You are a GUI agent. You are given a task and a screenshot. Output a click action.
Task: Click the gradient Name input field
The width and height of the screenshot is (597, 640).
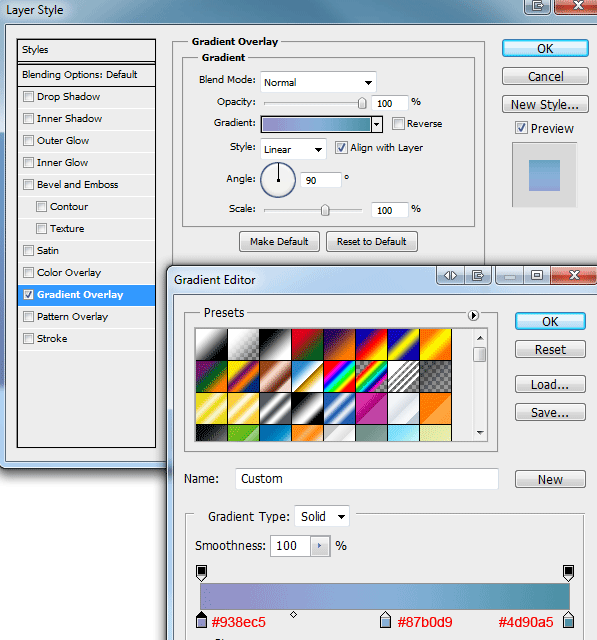366,478
